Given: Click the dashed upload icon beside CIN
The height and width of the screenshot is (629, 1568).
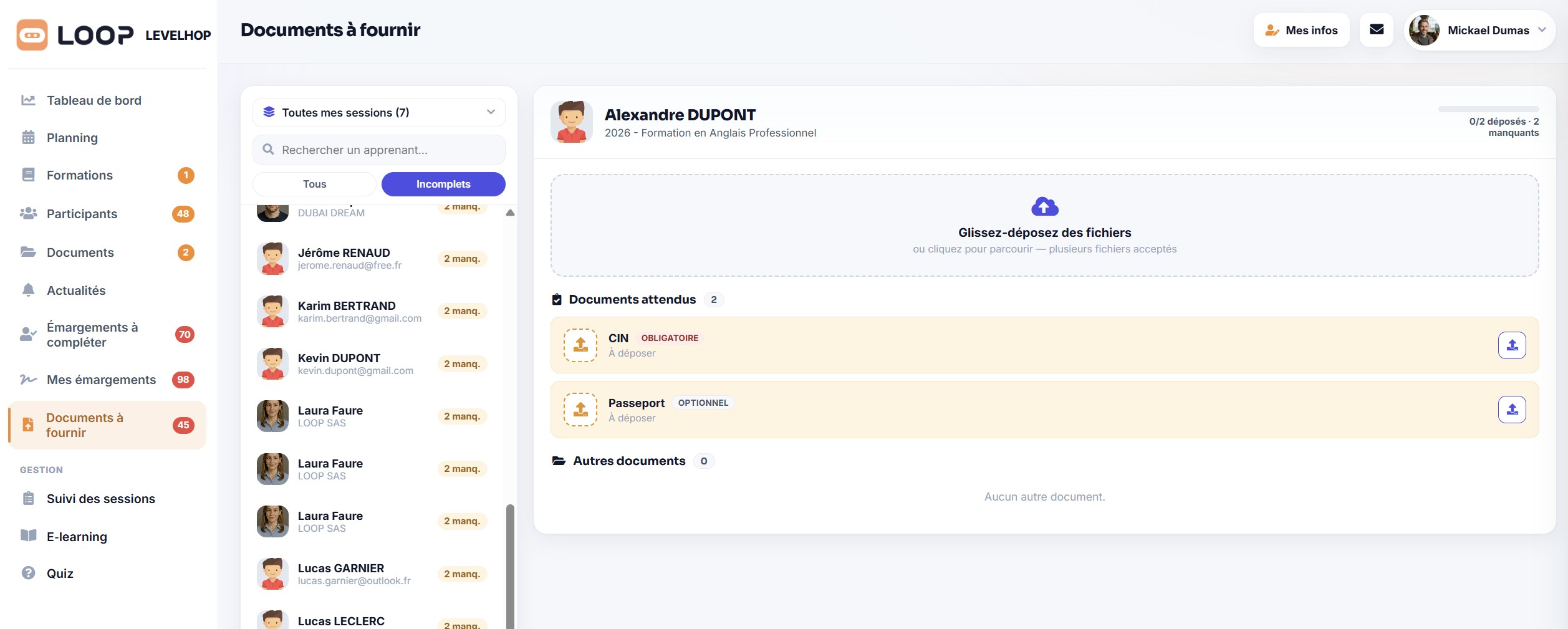Looking at the screenshot, I should coord(580,345).
